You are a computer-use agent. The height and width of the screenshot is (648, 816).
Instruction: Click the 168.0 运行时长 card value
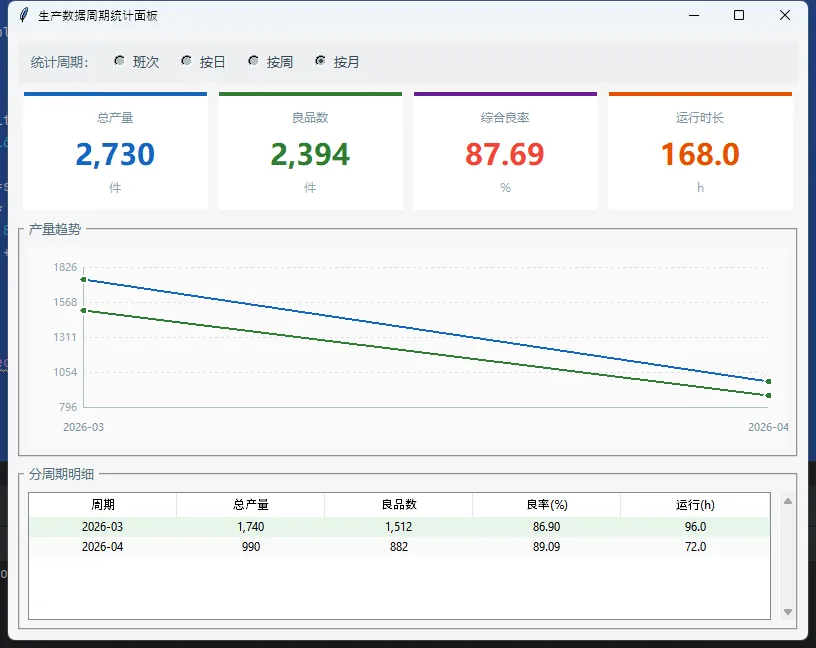(x=700, y=155)
